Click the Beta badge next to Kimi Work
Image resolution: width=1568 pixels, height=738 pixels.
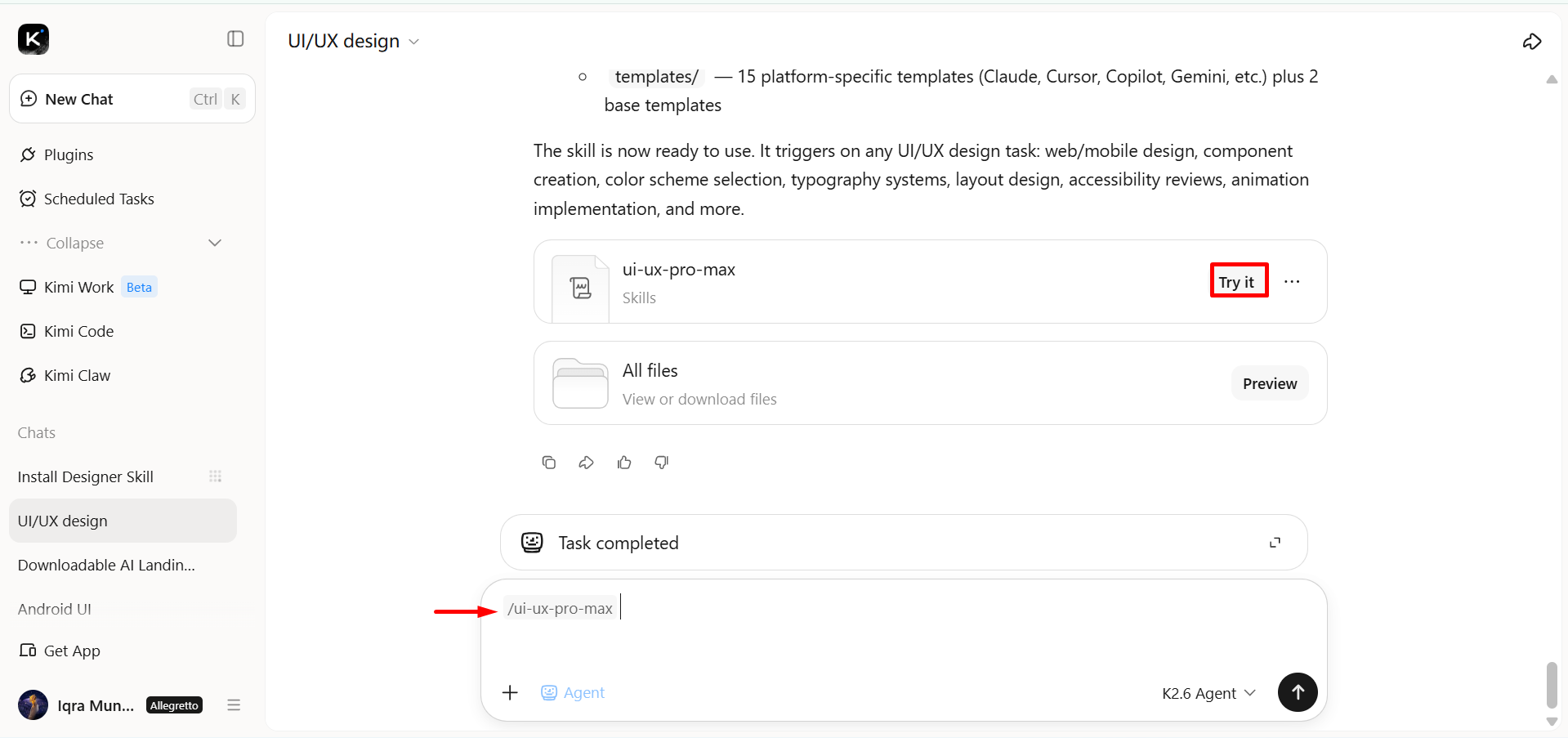(x=139, y=287)
